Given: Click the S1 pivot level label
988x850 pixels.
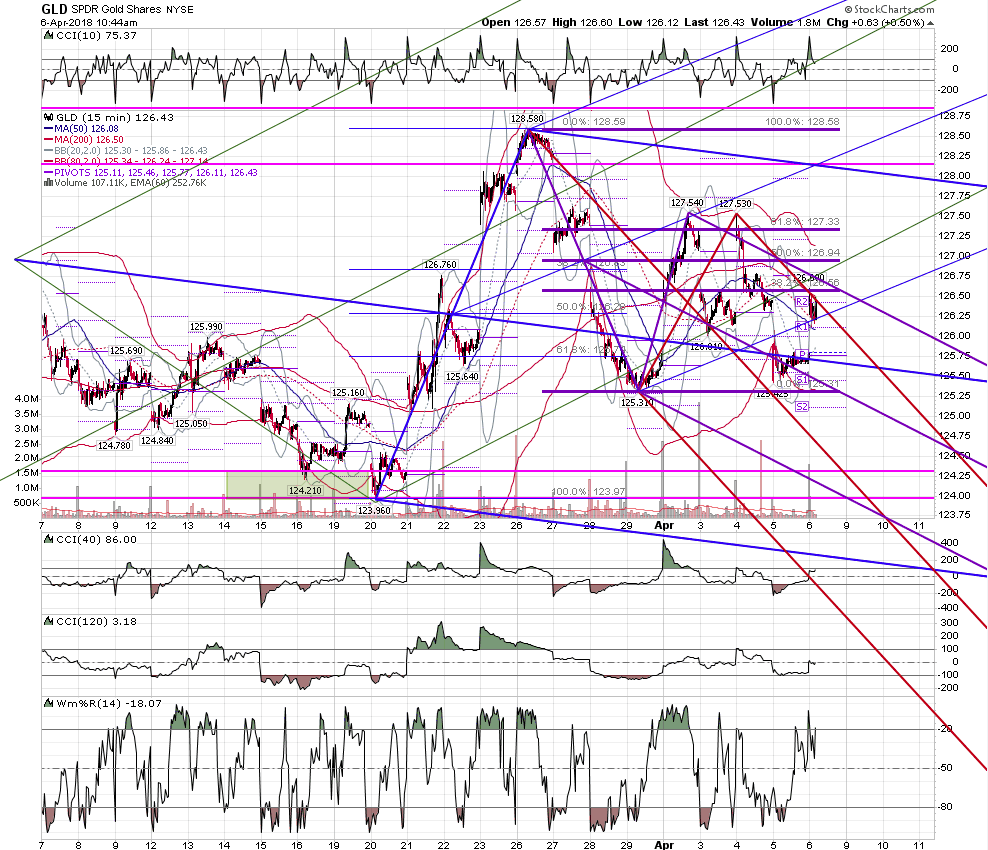Looking at the screenshot, I should tap(801, 379).
